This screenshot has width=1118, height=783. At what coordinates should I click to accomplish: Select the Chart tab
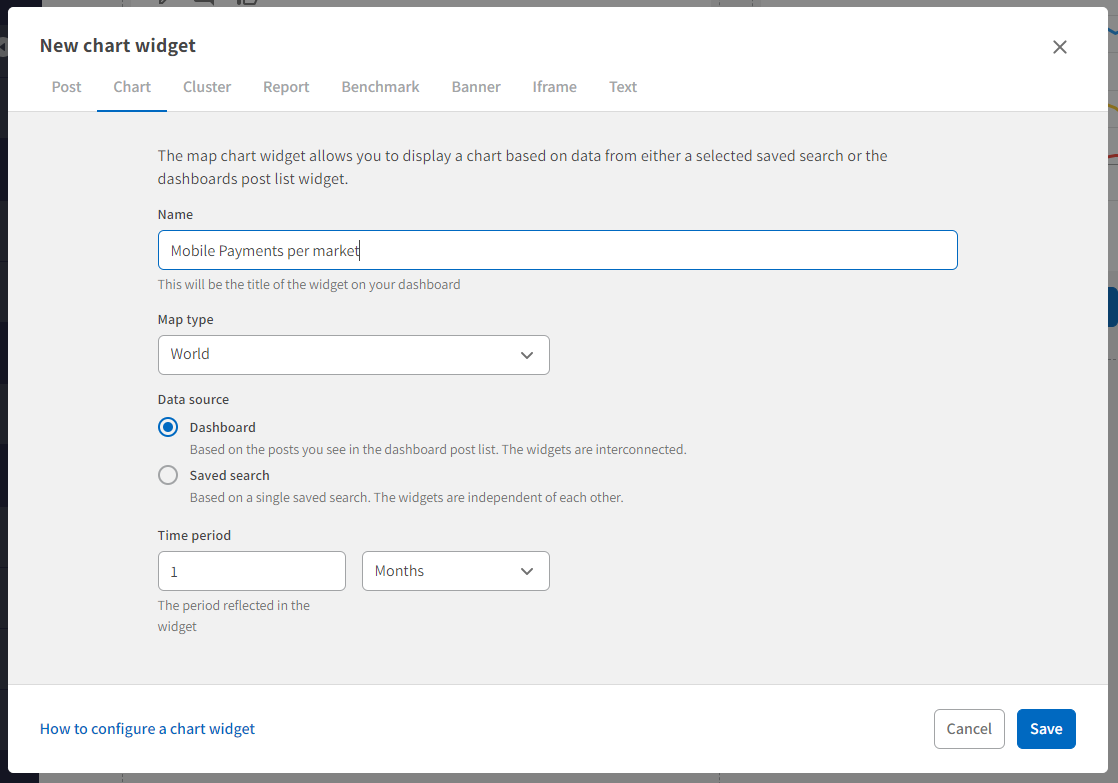pos(132,87)
